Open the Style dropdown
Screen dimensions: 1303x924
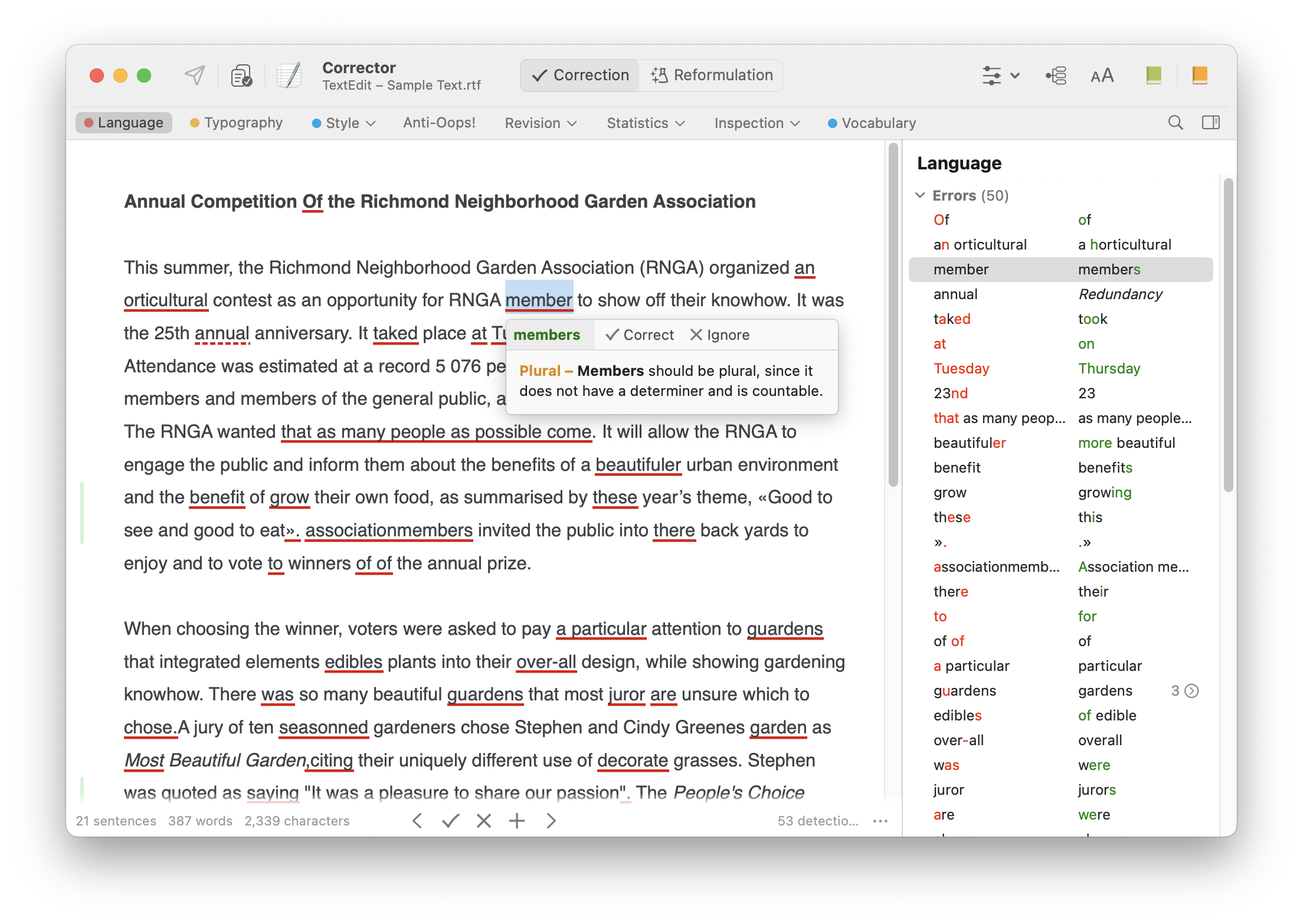343,123
